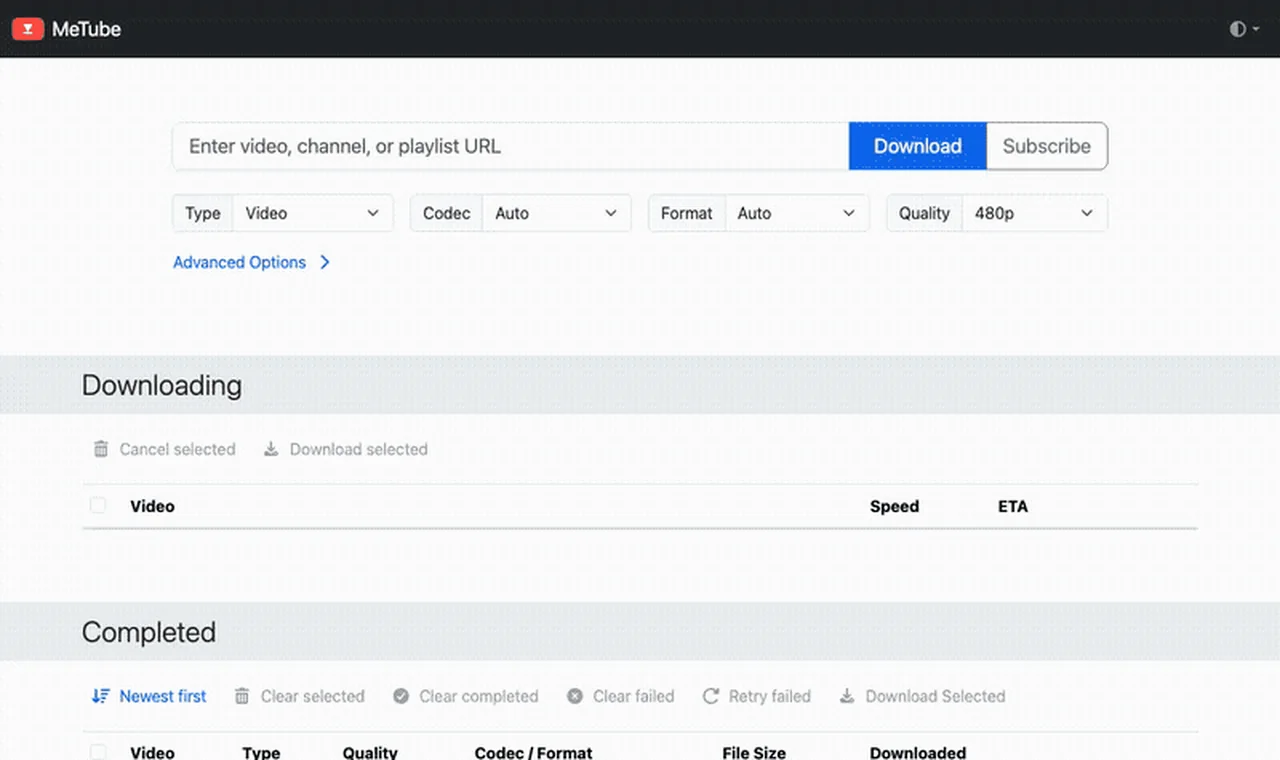Click the MeTube brand name link

[86, 29]
